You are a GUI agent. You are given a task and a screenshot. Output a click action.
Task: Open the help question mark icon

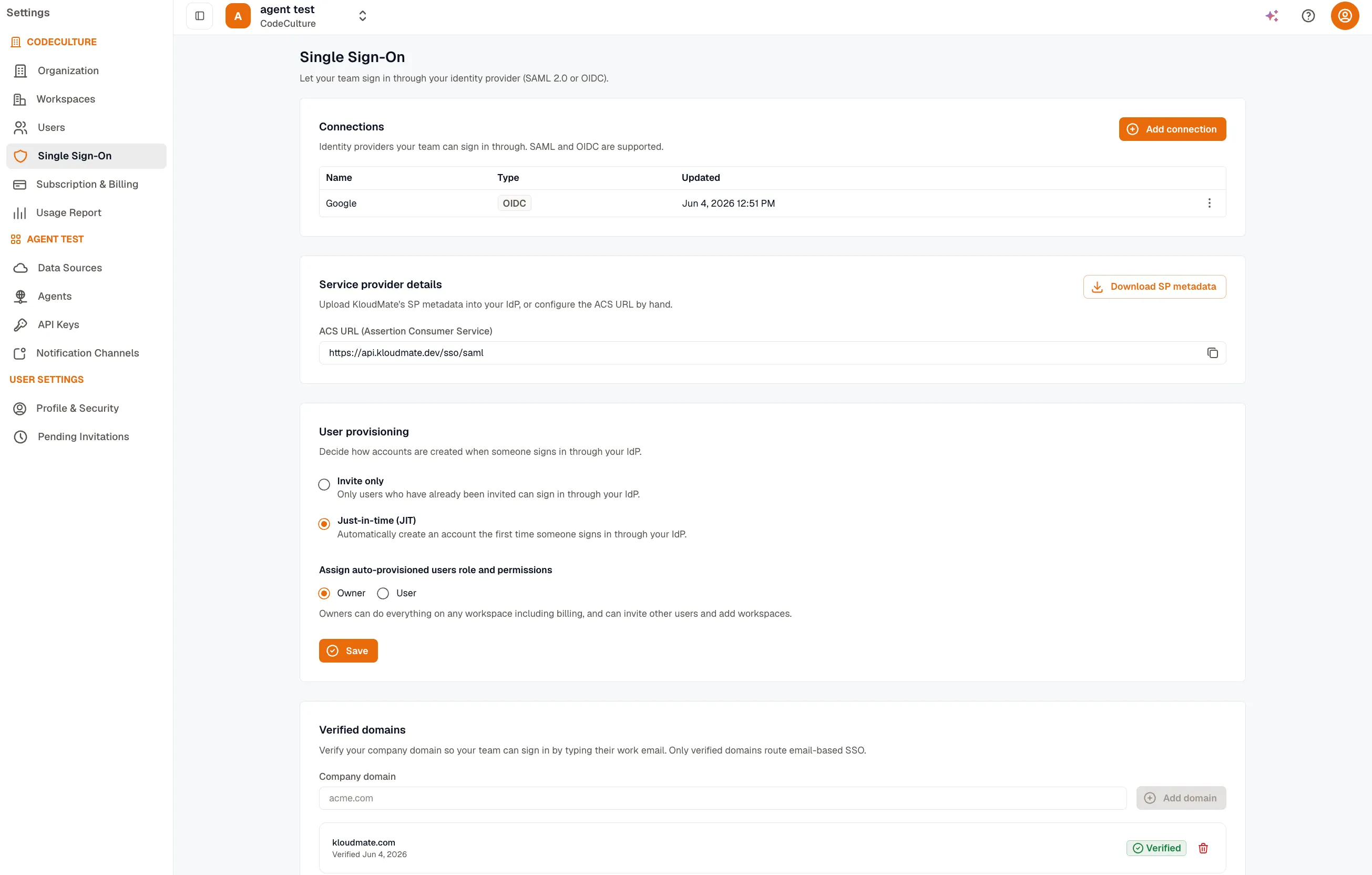pyautogui.click(x=1308, y=16)
